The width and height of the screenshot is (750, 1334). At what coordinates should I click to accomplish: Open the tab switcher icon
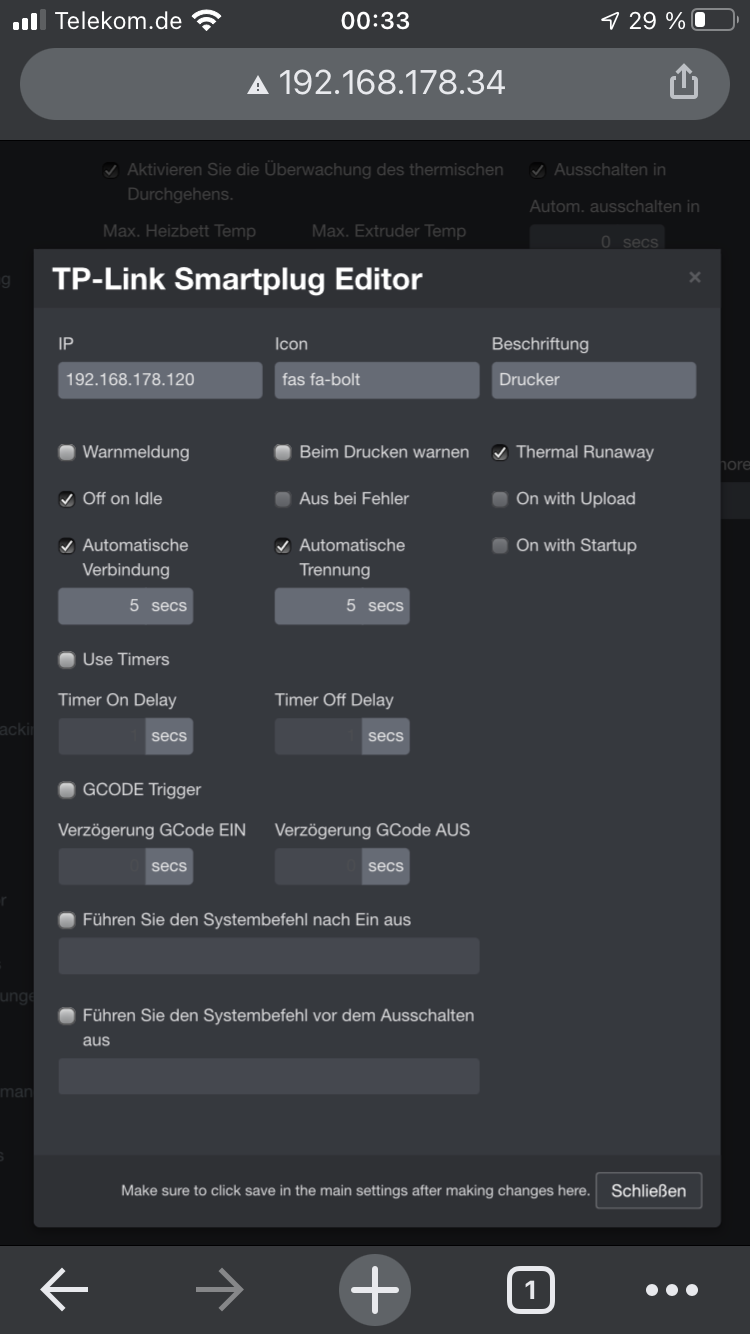tap(530, 1290)
